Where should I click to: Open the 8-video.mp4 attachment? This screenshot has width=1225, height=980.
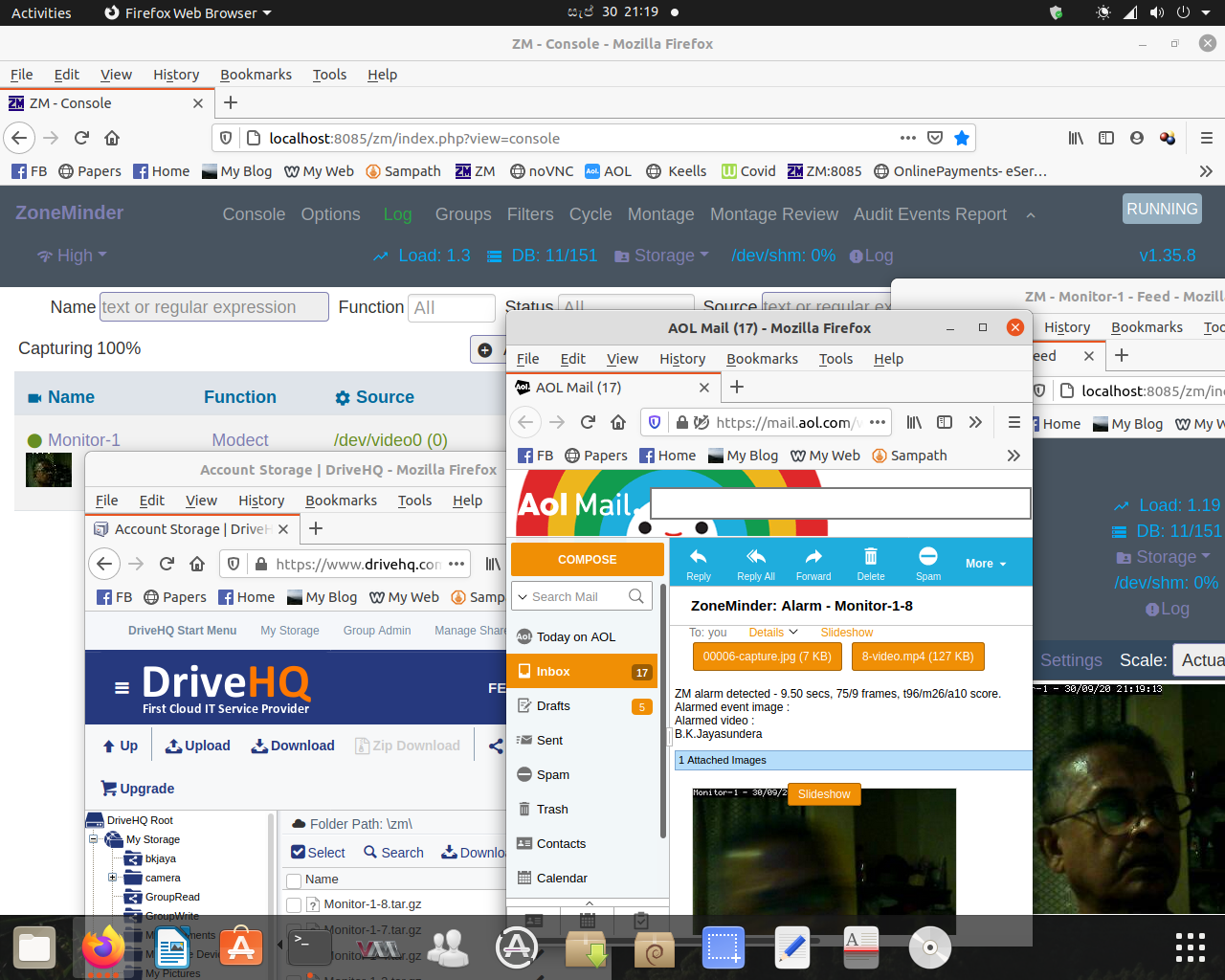(918, 657)
